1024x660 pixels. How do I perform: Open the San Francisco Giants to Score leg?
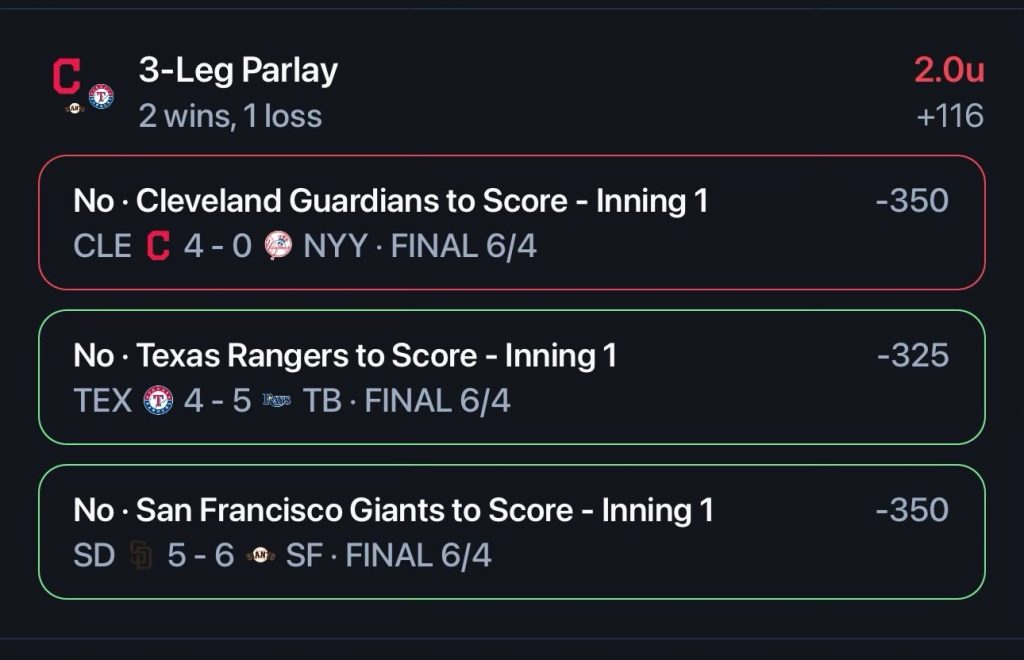point(512,532)
